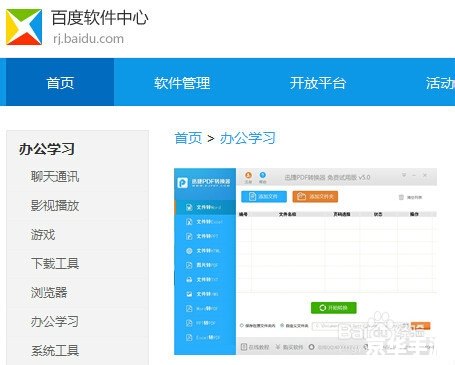Click the 首页 breadcrumb link
The width and height of the screenshot is (455, 365).
click(188, 138)
